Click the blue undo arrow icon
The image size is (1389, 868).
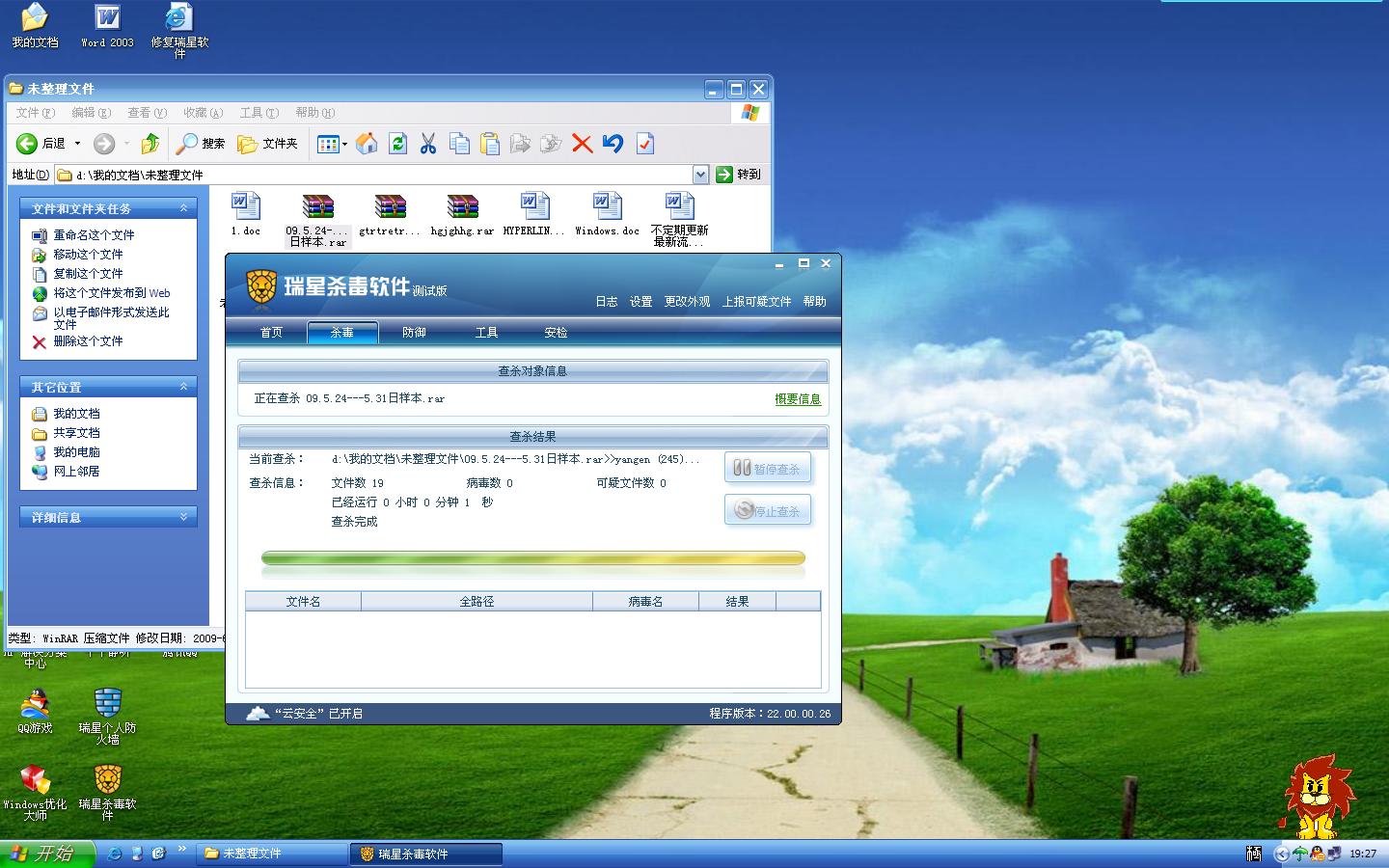point(613,144)
